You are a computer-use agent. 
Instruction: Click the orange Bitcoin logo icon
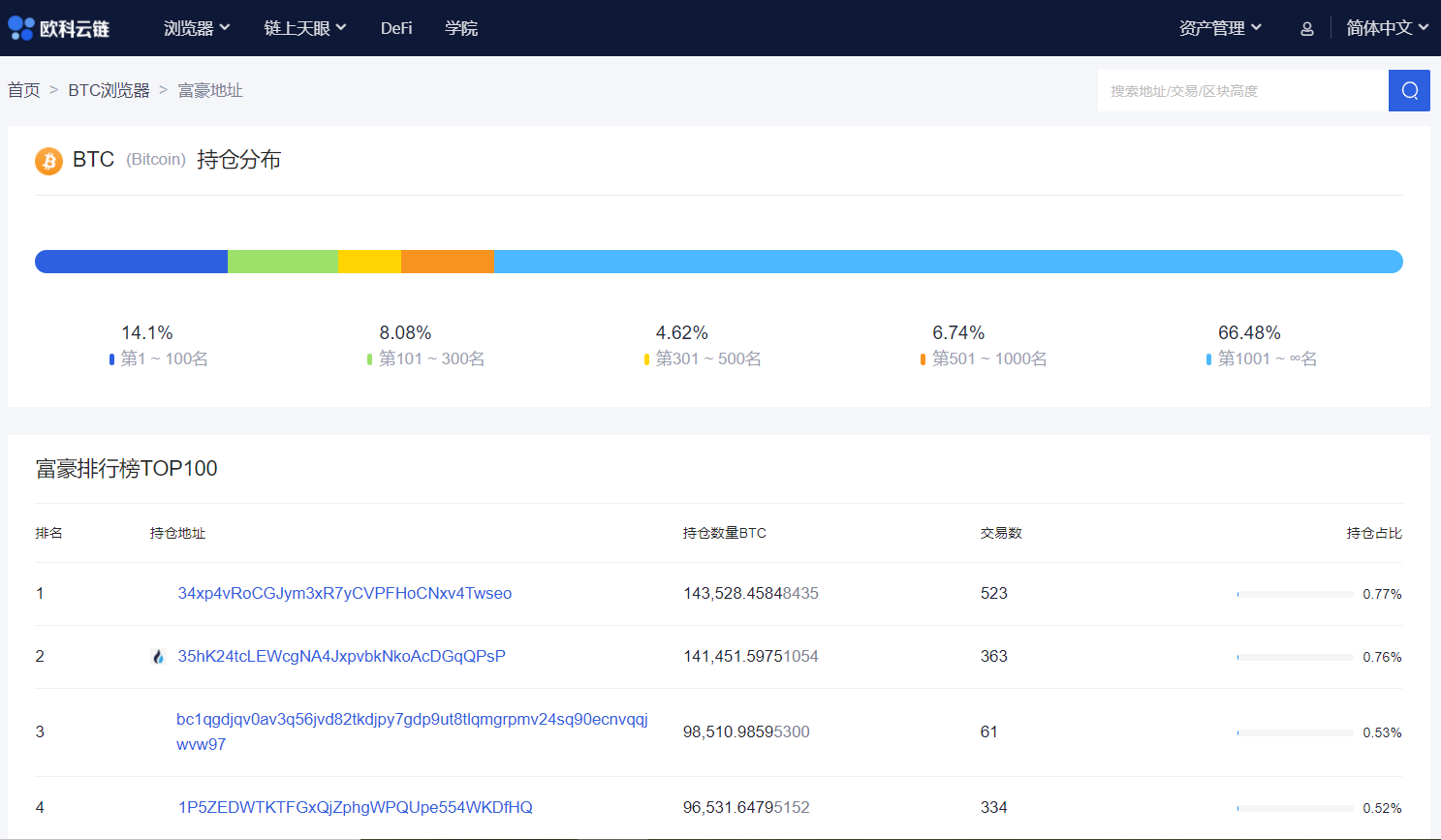point(48,161)
